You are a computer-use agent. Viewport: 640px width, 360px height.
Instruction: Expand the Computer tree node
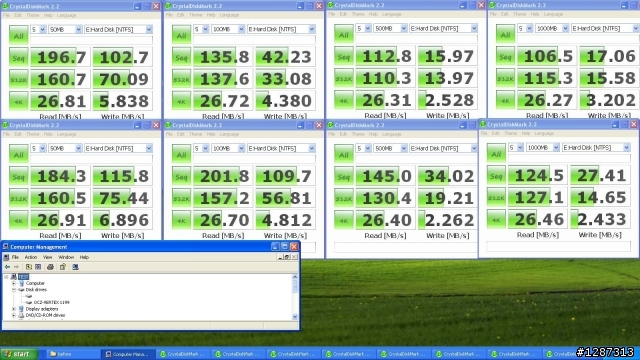pos(14,283)
